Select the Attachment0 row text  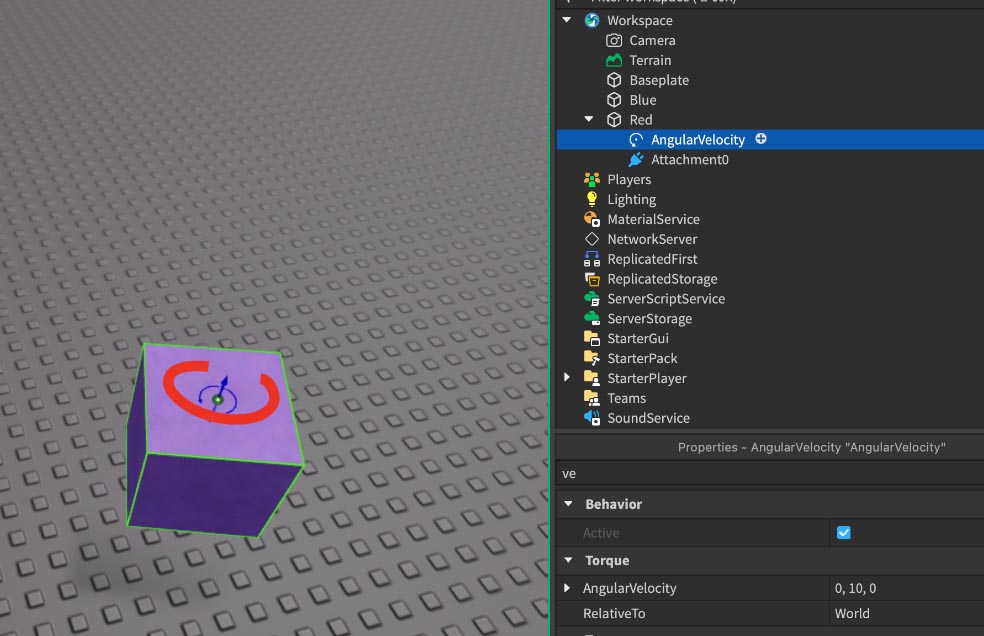[x=690, y=159]
